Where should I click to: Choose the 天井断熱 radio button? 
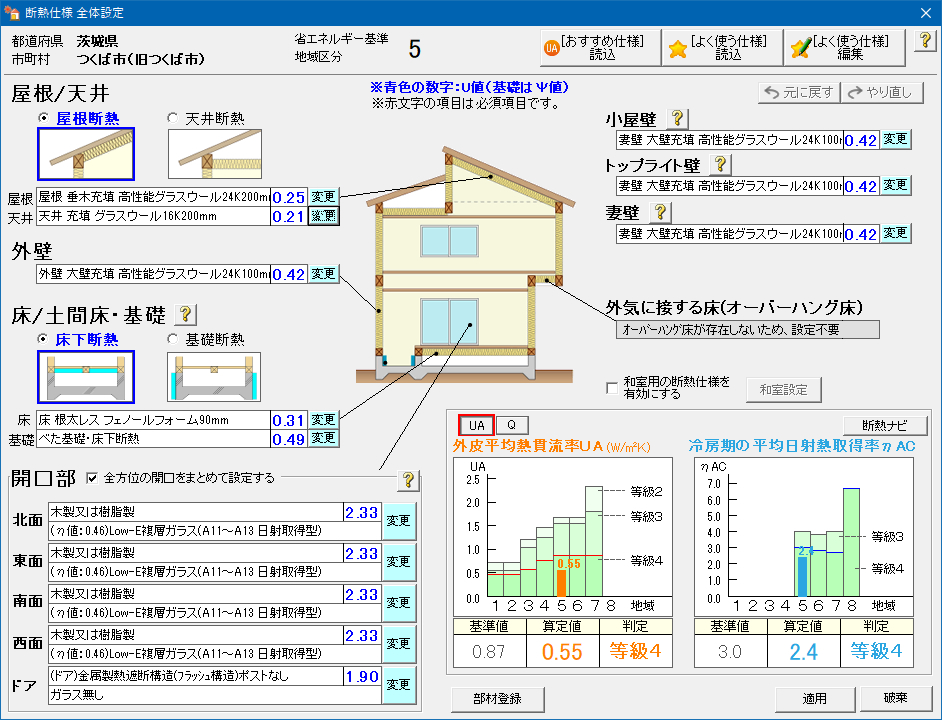173,118
